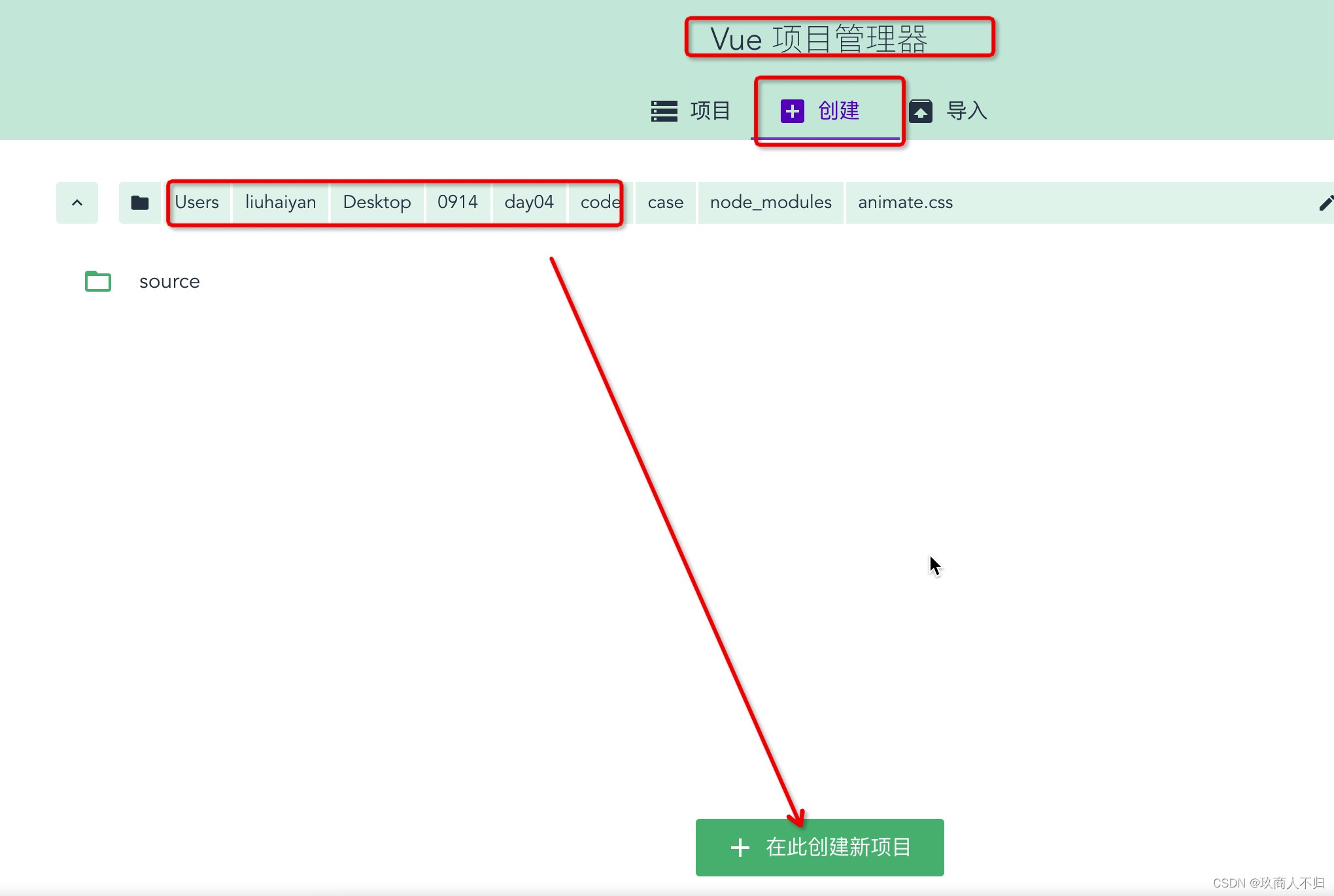Select animate.css path segment

pos(905,203)
